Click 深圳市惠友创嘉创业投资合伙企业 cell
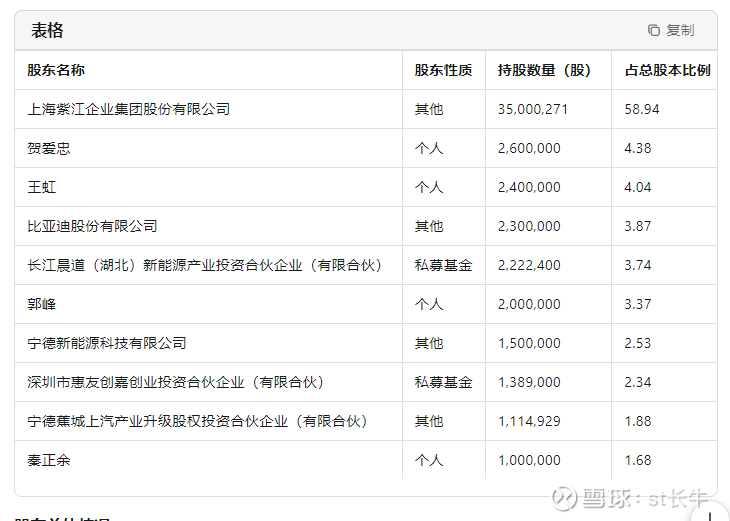Image resolution: width=730 pixels, height=521 pixels. coord(176,382)
